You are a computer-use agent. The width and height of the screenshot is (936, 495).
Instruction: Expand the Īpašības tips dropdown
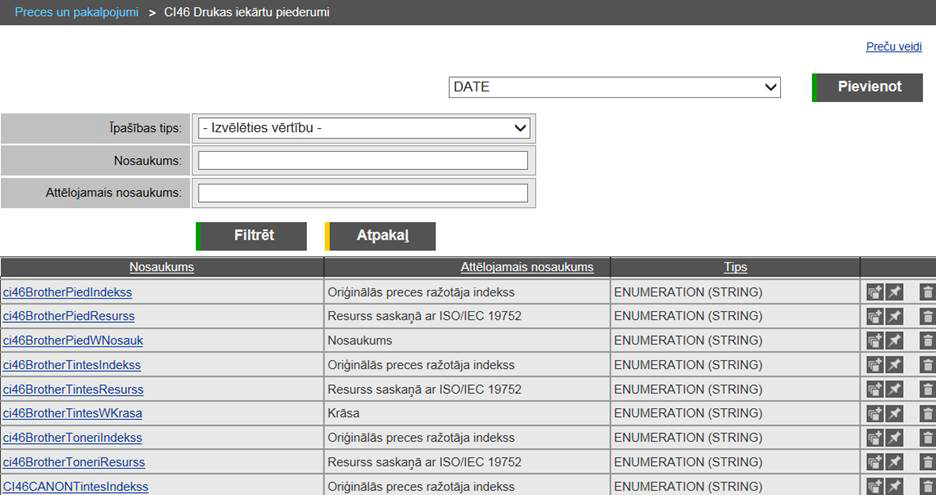[x=364, y=128]
